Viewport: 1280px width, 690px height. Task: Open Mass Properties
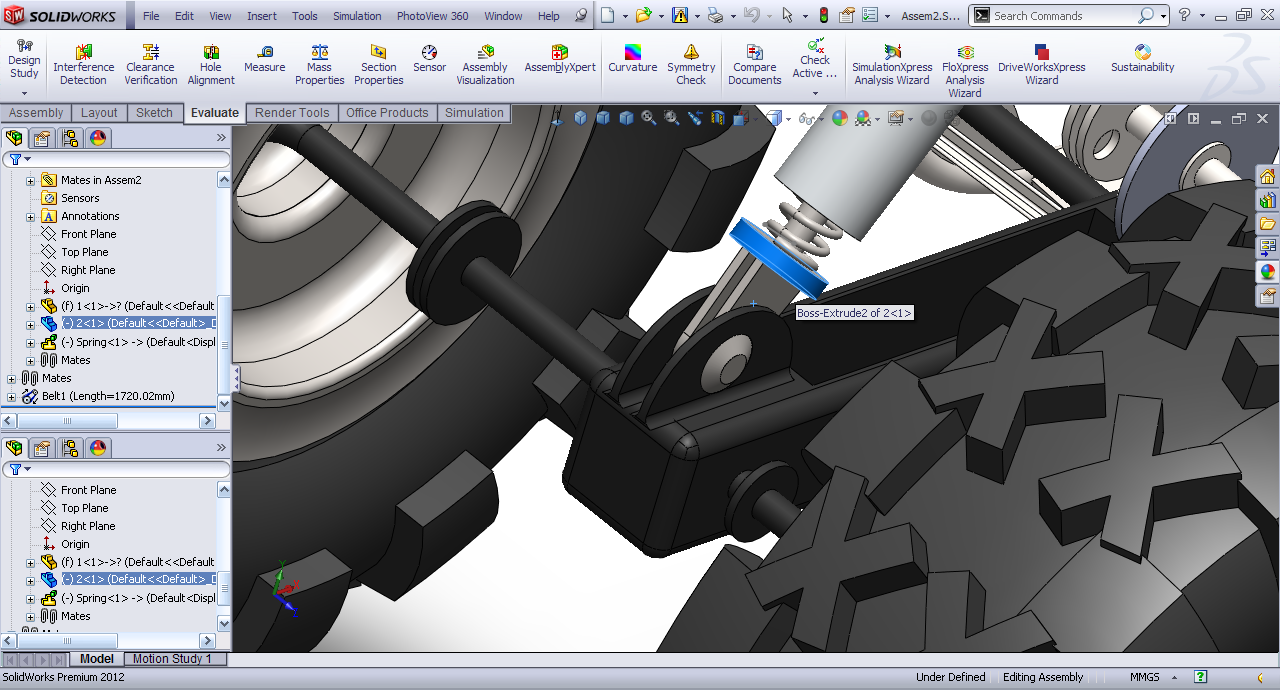coord(319,65)
